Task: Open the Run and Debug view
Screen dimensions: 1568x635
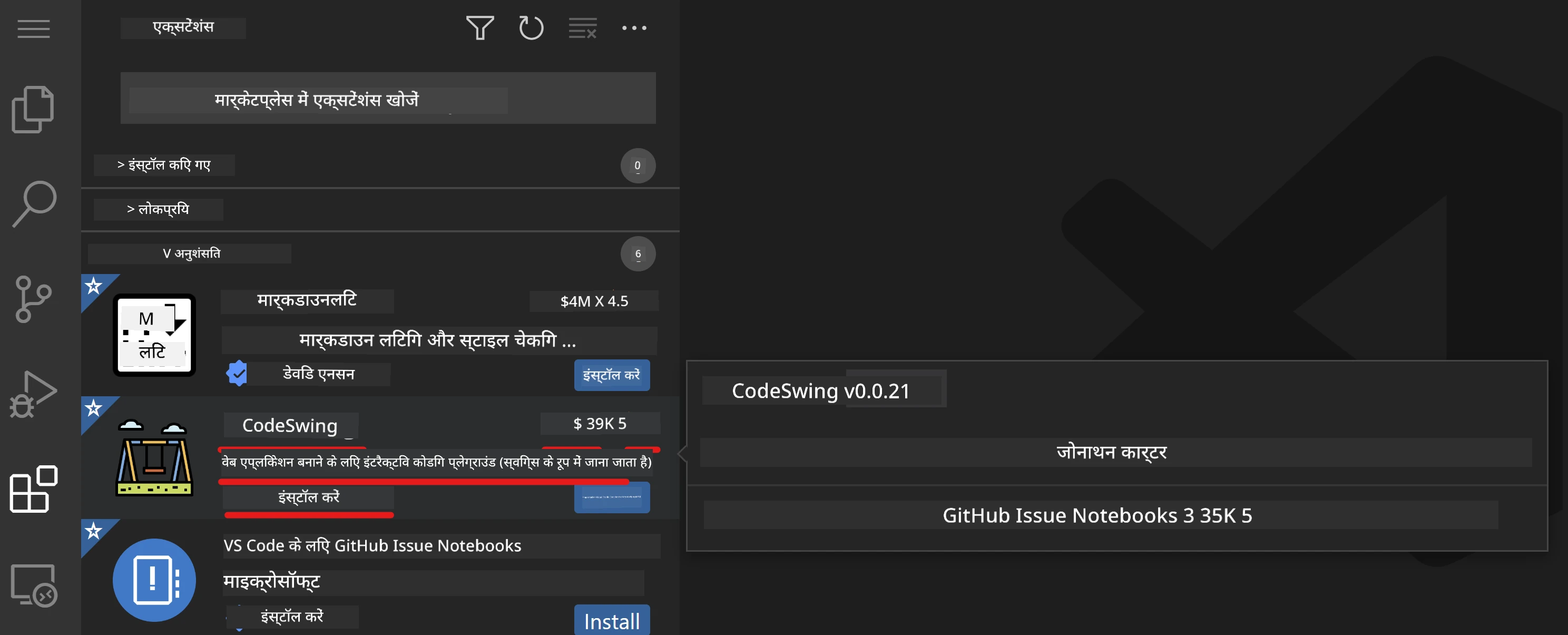Action: pos(33,395)
